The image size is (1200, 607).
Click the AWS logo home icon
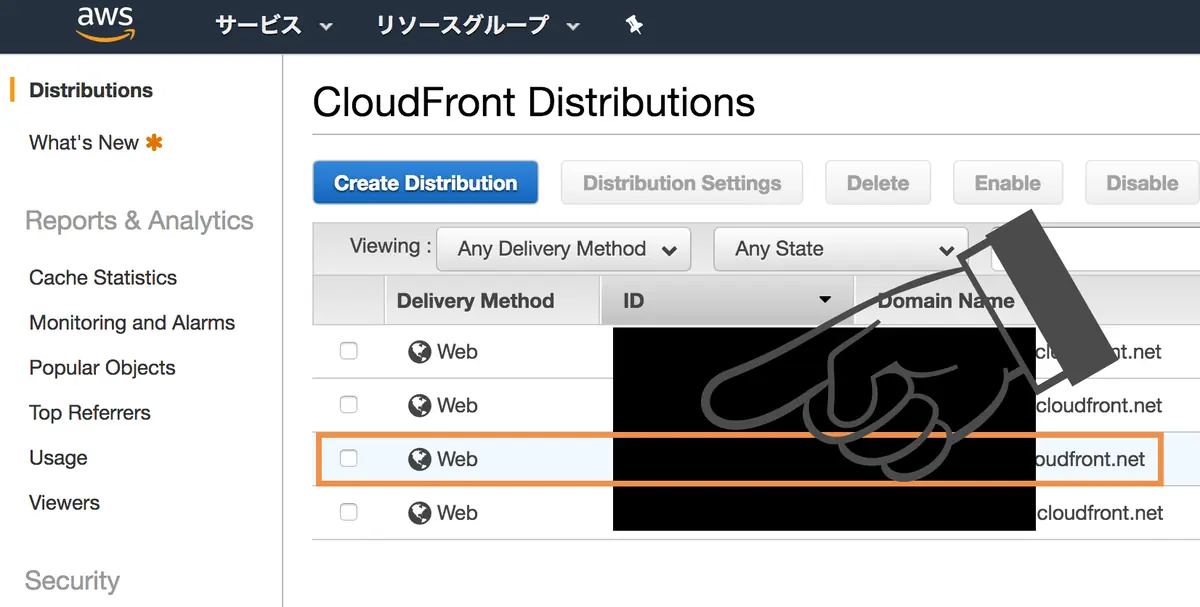pos(105,23)
